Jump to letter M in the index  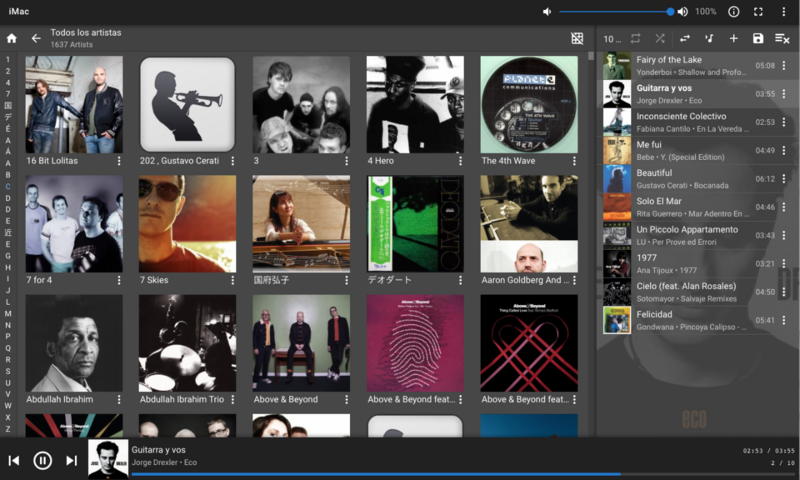tap(8, 313)
